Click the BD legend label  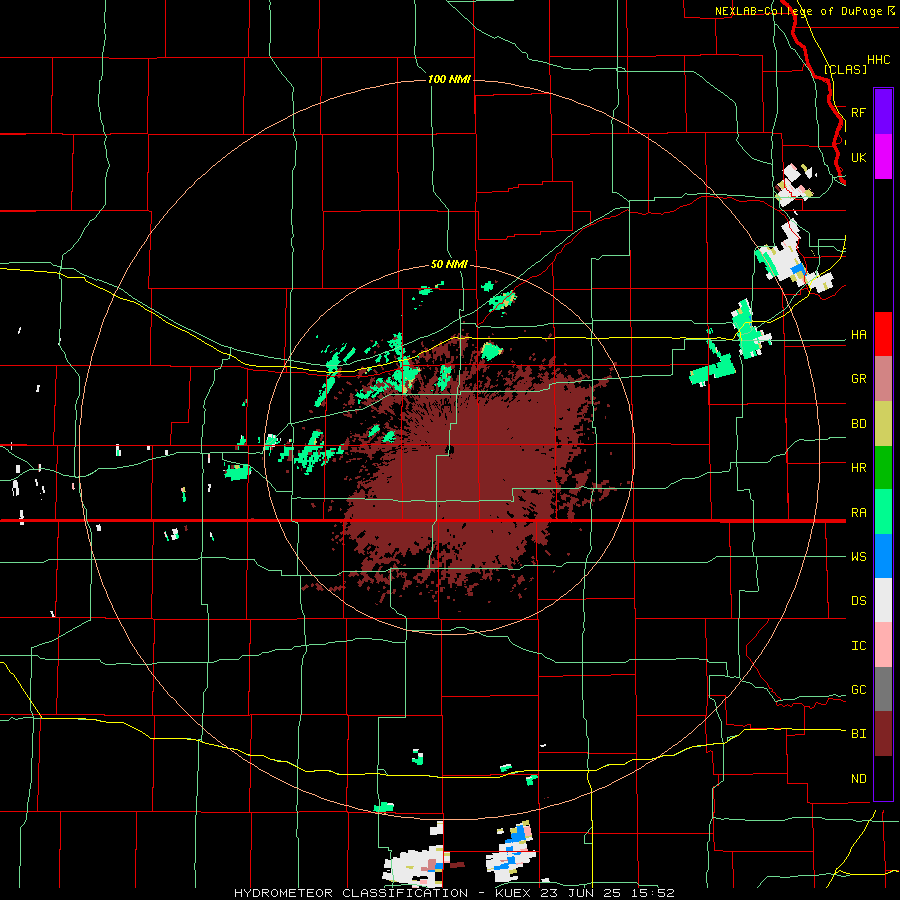coord(858,424)
